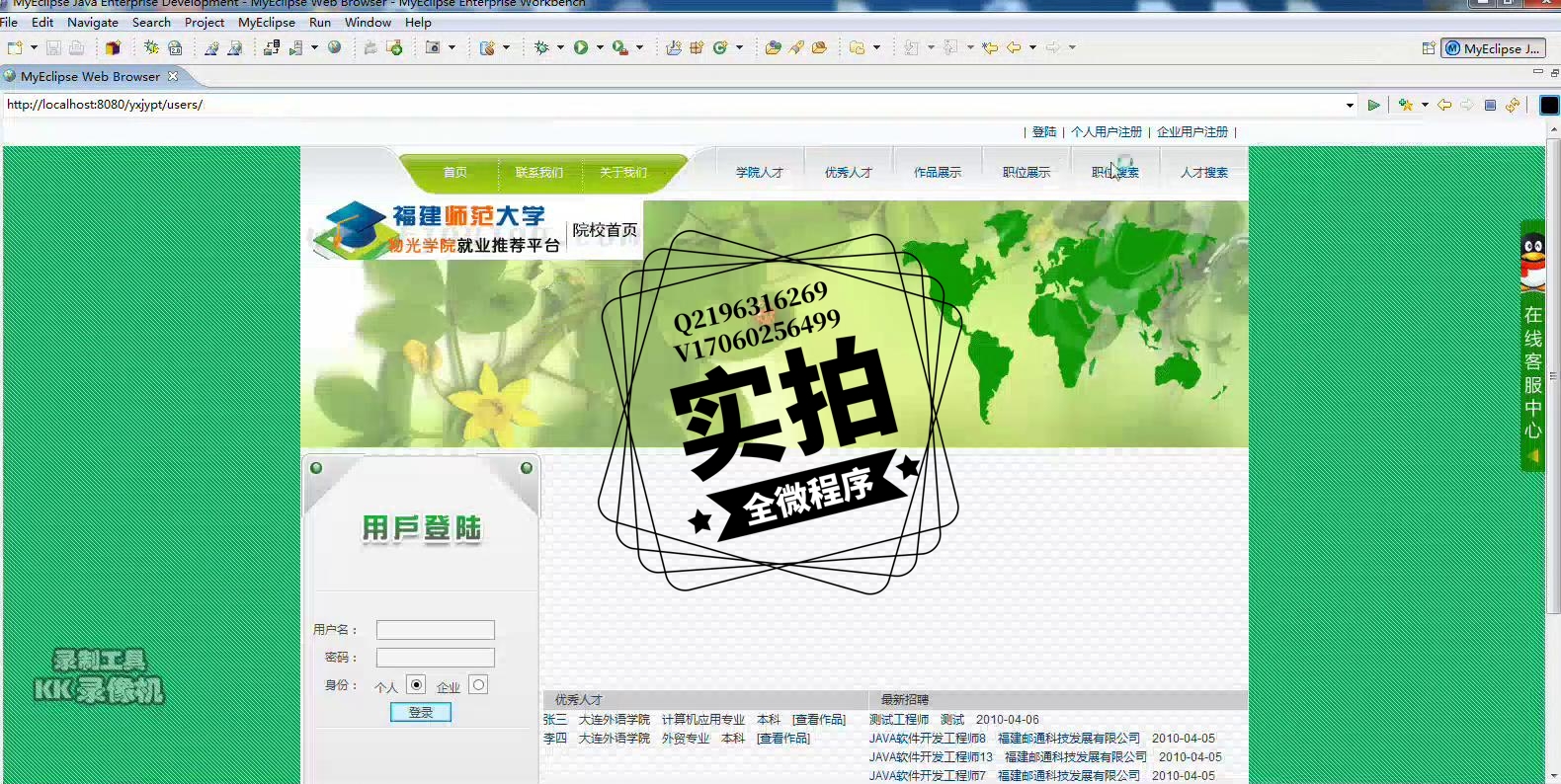Click the Last Edit Location arrow icon
This screenshot has height=784, width=1561.
[989, 47]
